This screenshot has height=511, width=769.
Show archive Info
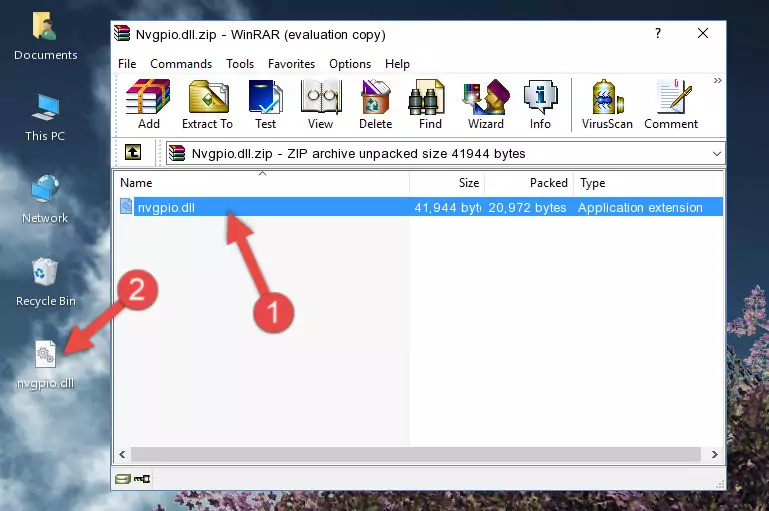[x=540, y=104]
